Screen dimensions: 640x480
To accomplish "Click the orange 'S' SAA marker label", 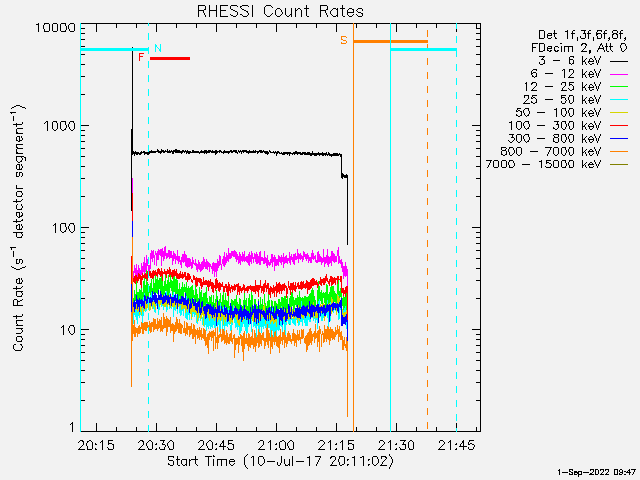I will [344, 40].
